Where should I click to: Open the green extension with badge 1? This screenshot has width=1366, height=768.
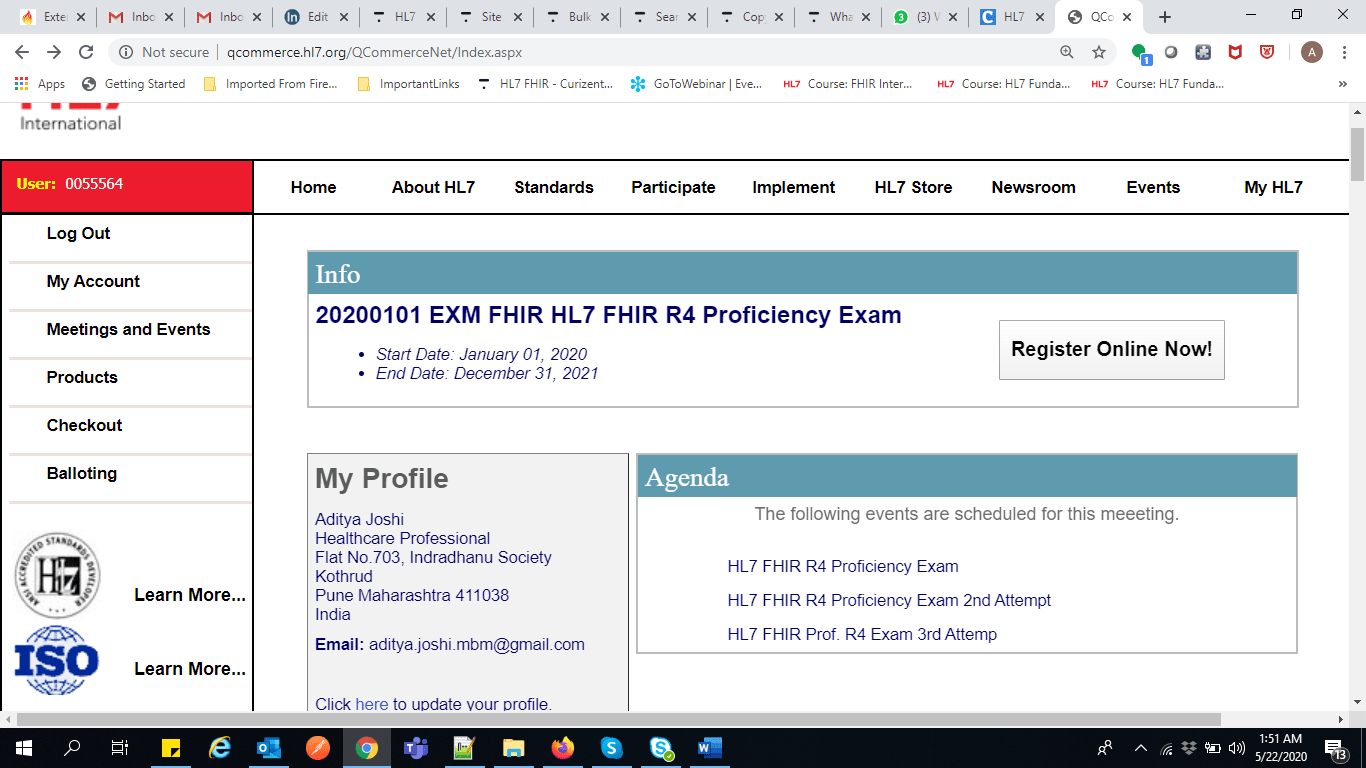pyautogui.click(x=1140, y=53)
